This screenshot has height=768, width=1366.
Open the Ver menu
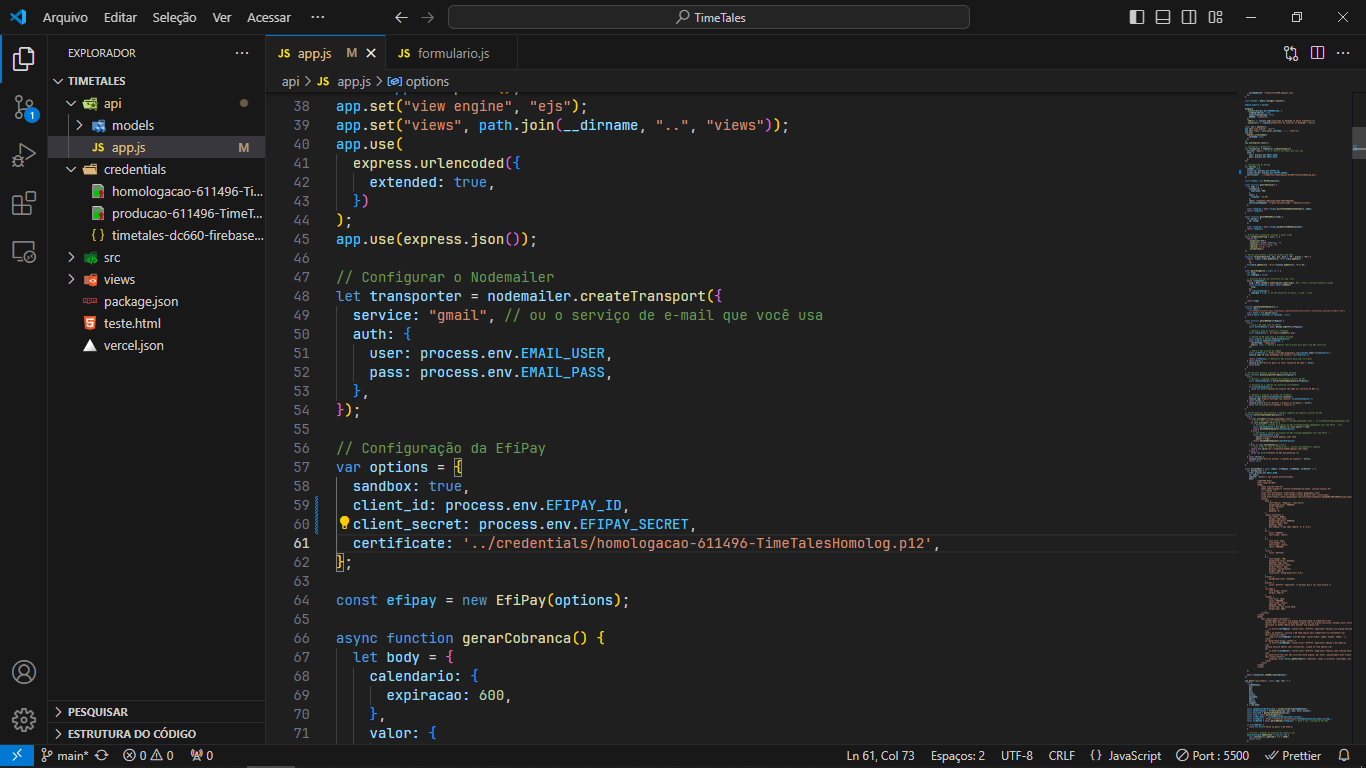pyautogui.click(x=222, y=17)
